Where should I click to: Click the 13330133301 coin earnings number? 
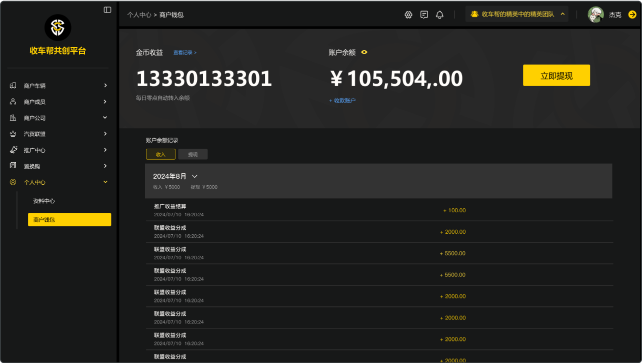(204, 79)
